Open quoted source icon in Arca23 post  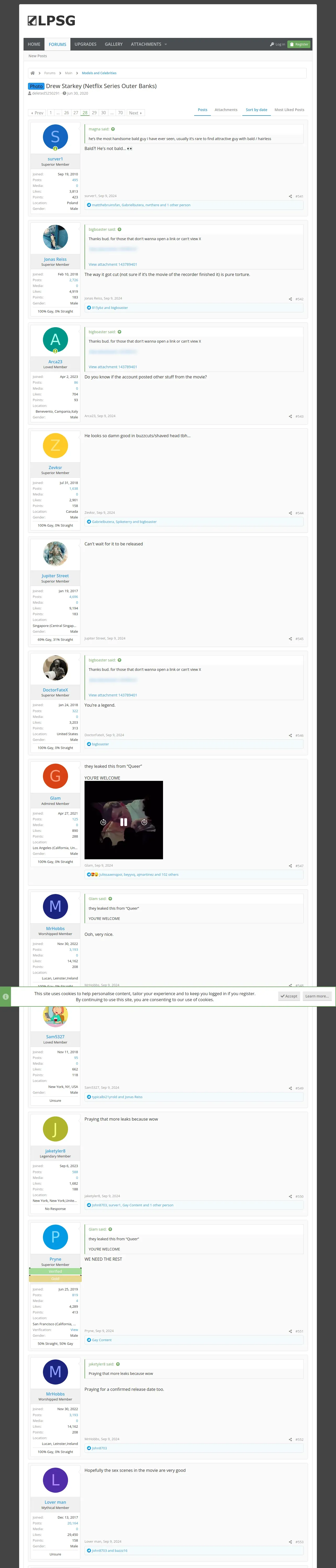tap(120, 332)
